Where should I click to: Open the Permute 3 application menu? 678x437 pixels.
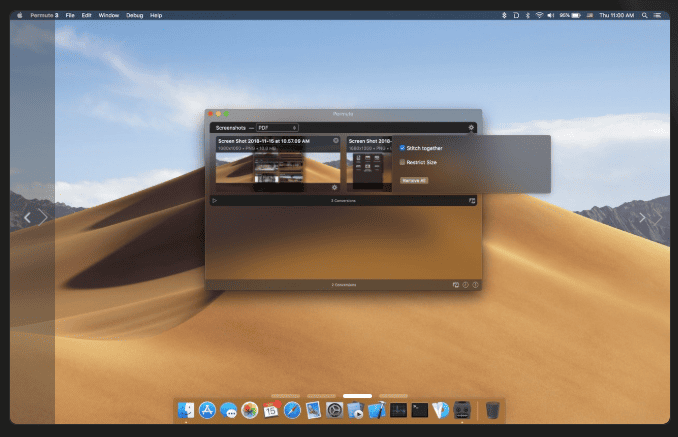(x=44, y=15)
